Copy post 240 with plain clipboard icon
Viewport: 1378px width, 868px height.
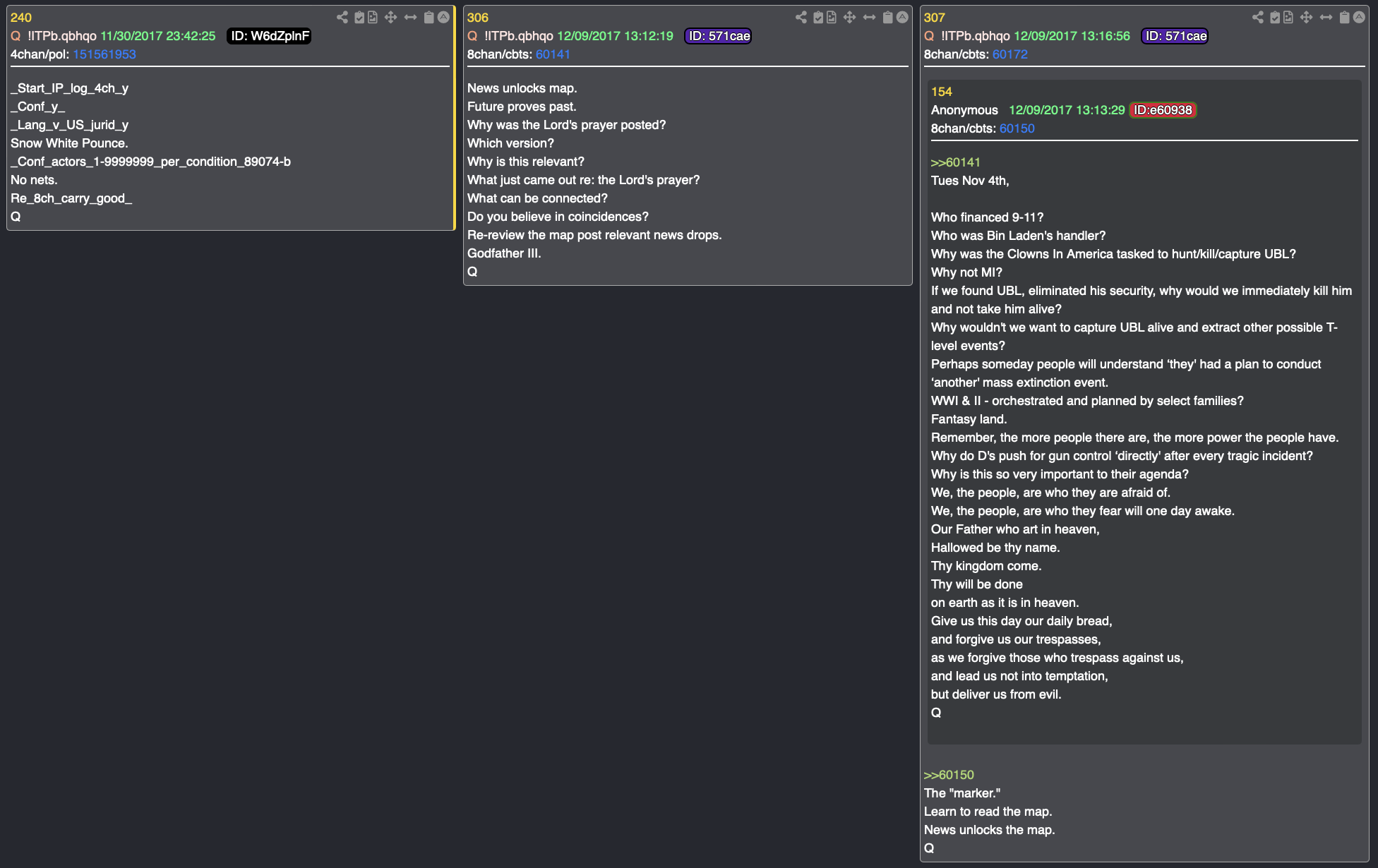coord(429,17)
